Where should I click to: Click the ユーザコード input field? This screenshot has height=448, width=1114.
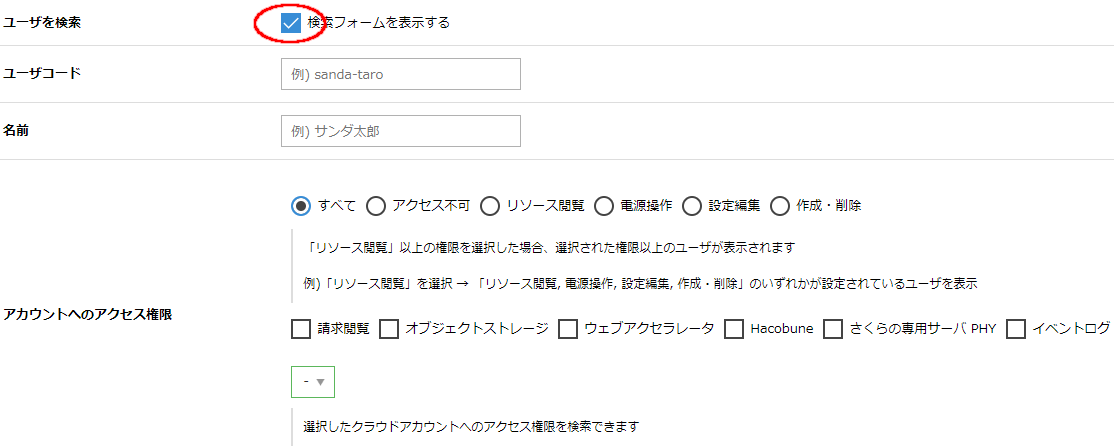tap(401, 74)
